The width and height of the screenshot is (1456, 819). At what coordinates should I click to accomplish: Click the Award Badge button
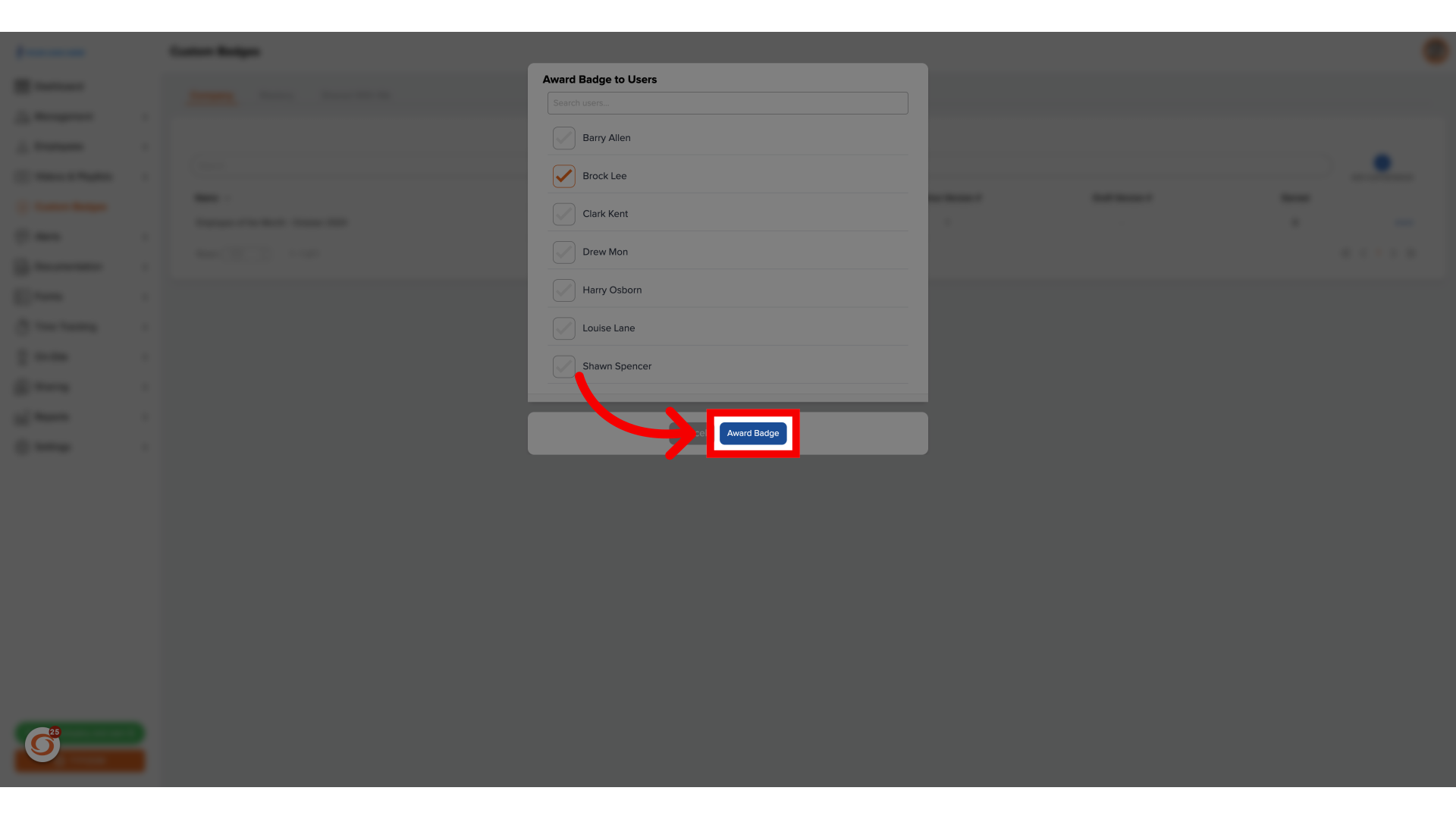(752, 433)
